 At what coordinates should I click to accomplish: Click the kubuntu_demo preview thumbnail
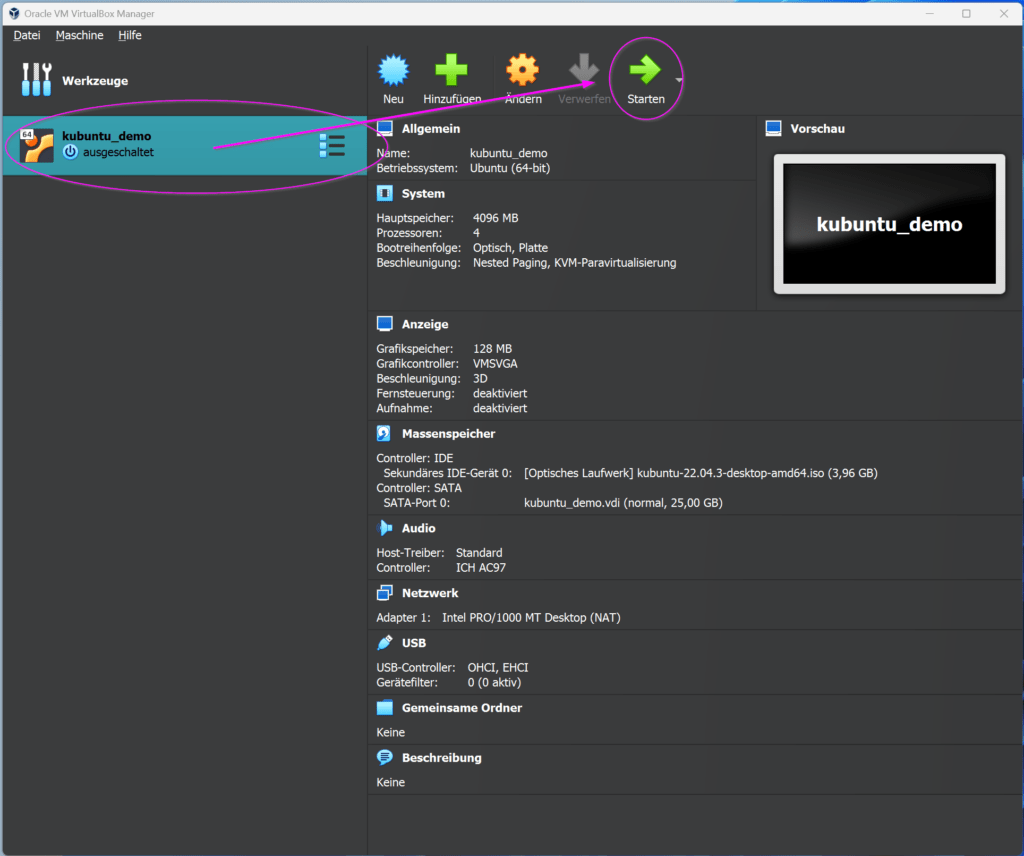point(889,224)
